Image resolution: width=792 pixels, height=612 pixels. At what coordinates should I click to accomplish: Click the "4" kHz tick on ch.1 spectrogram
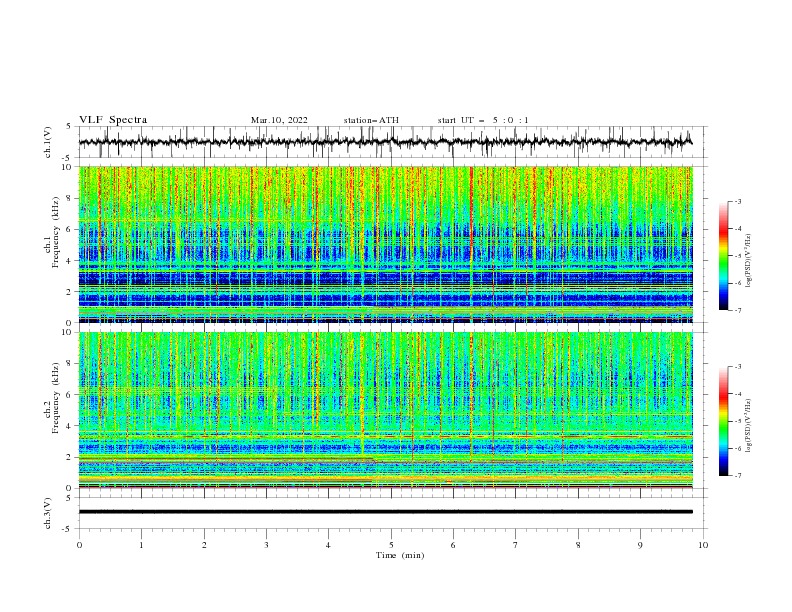click(x=70, y=261)
